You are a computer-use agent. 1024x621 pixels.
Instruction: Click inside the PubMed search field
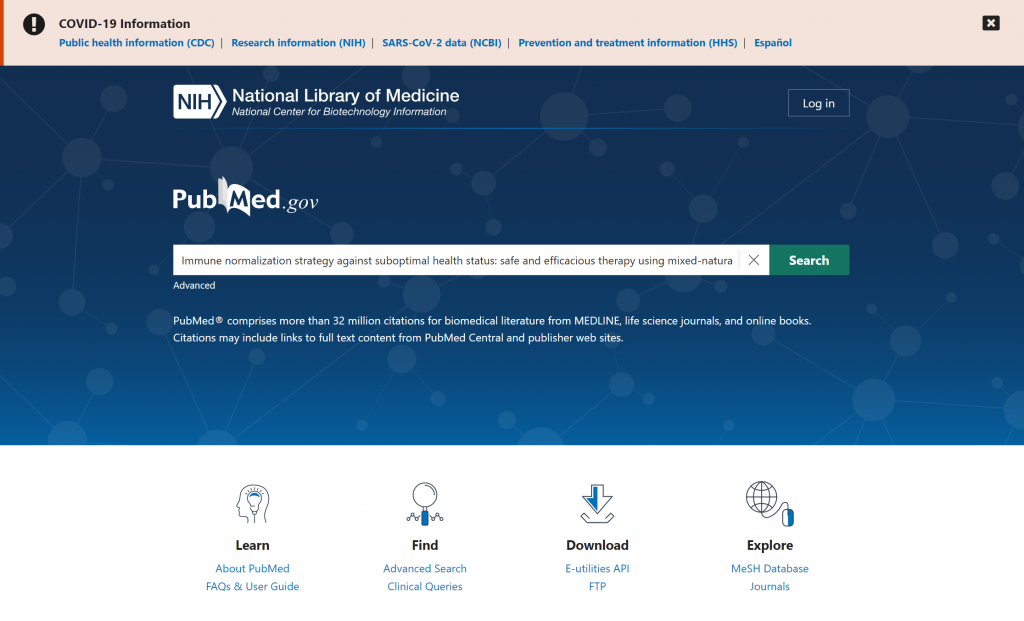[456, 260]
